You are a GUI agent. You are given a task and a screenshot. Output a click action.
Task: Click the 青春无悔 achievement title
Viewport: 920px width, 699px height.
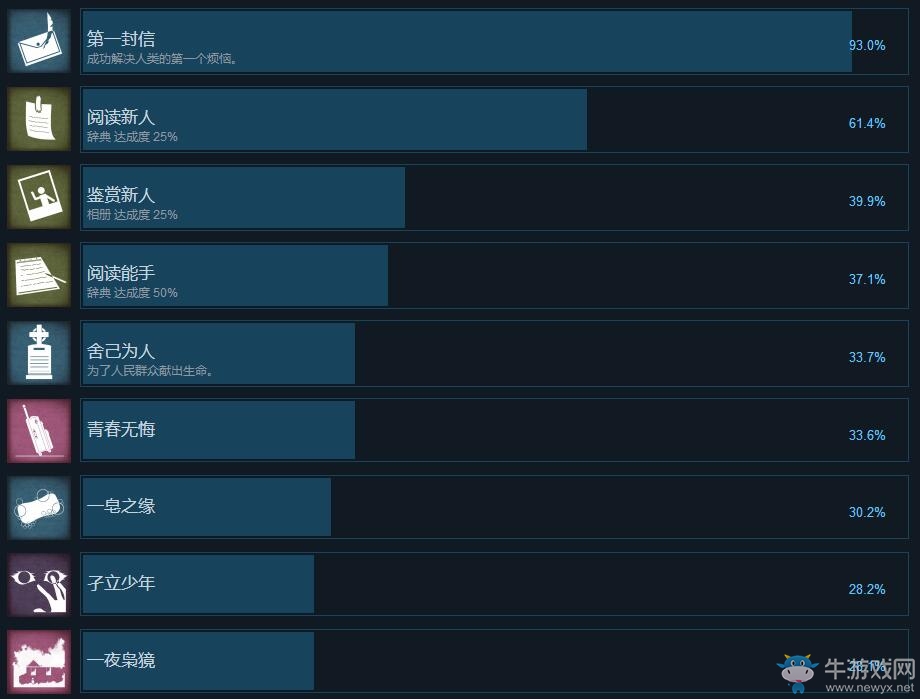(x=121, y=429)
